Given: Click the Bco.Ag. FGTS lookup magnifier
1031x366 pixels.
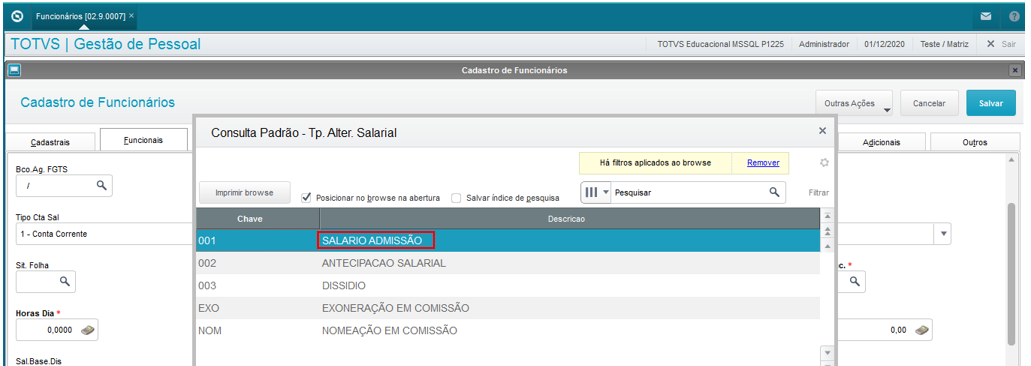Looking at the screenshot, I should coord(101,186).
